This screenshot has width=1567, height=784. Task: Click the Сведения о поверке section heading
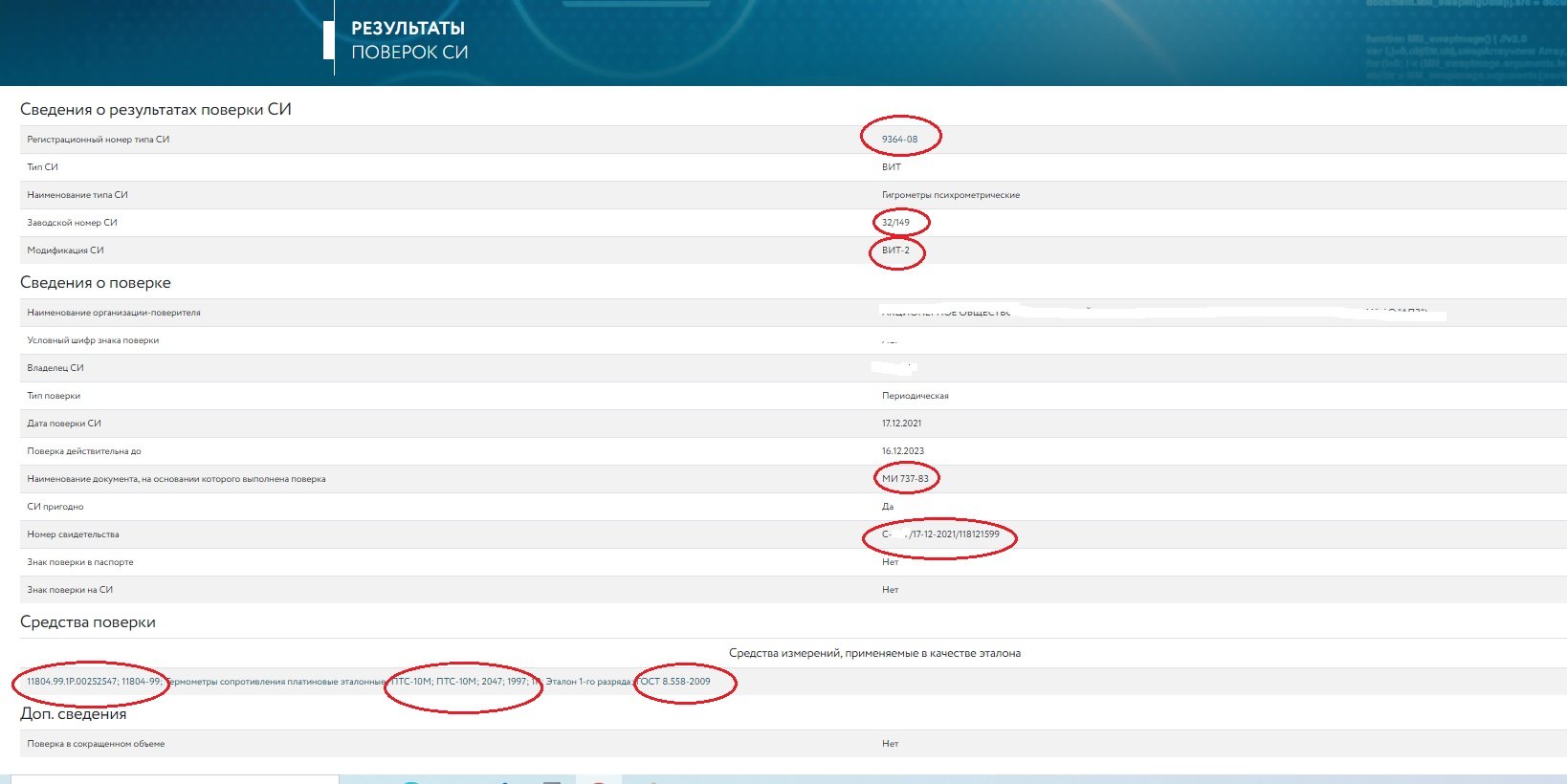96,283
